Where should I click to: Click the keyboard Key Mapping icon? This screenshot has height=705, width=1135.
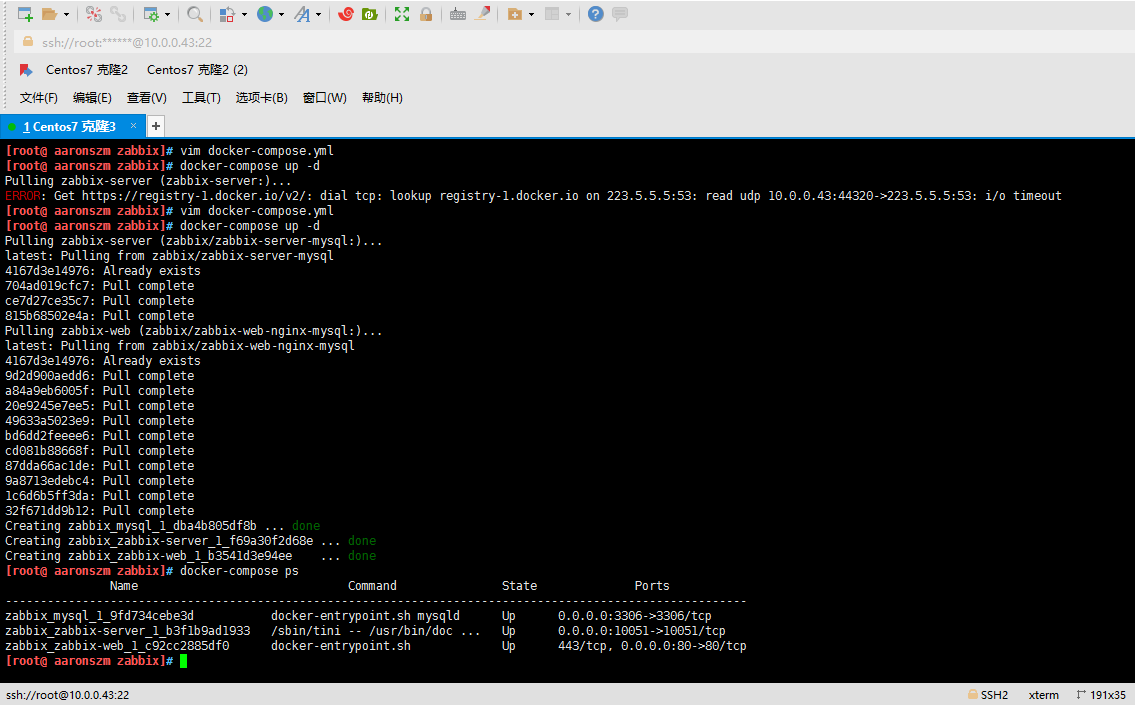tap(457, 14)
